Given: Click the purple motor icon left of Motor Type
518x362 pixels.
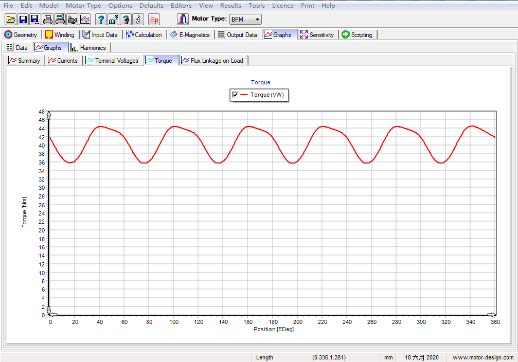Looking at the screenshot, I should coord(183,19).
